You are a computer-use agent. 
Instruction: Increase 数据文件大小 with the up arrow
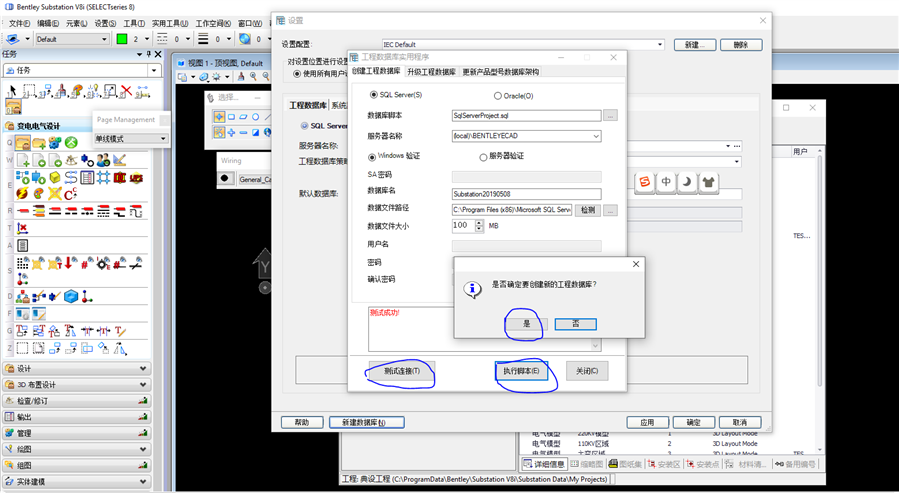tap(479, 223)
